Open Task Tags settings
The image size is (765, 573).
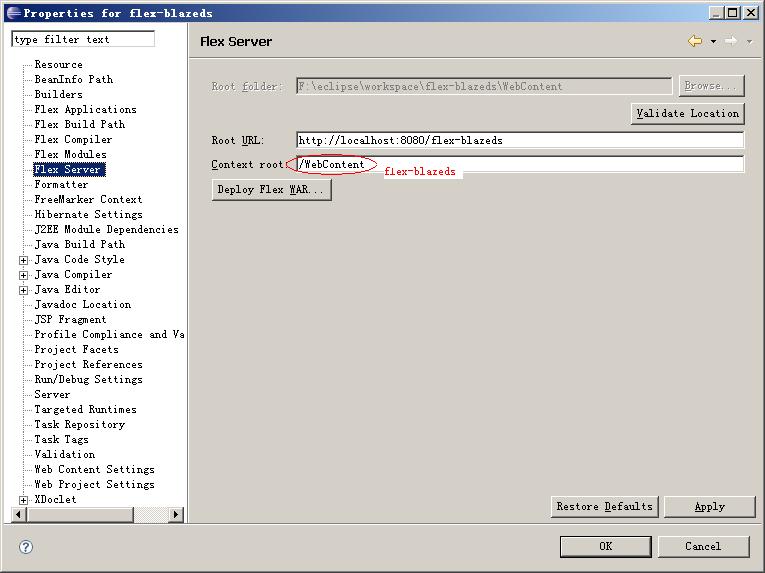point(61,440)
